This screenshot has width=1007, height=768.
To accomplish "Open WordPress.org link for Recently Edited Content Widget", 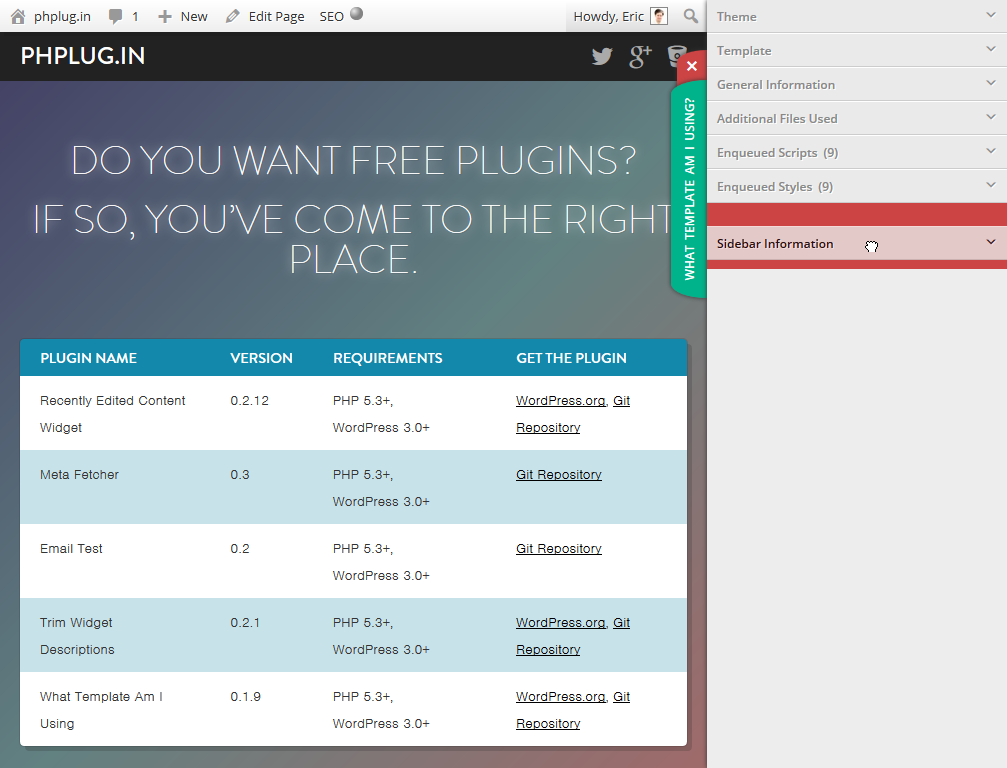I will [560, 401].
